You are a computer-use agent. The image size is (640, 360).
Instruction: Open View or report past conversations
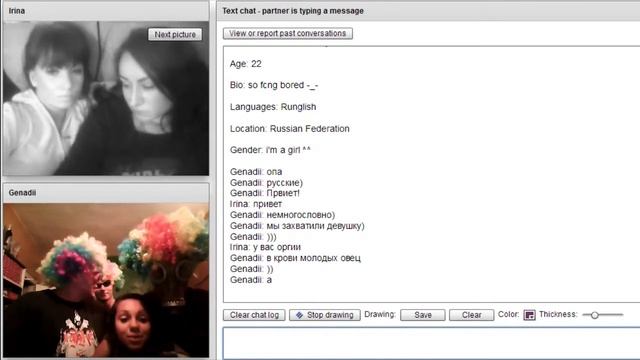point(288,33)
